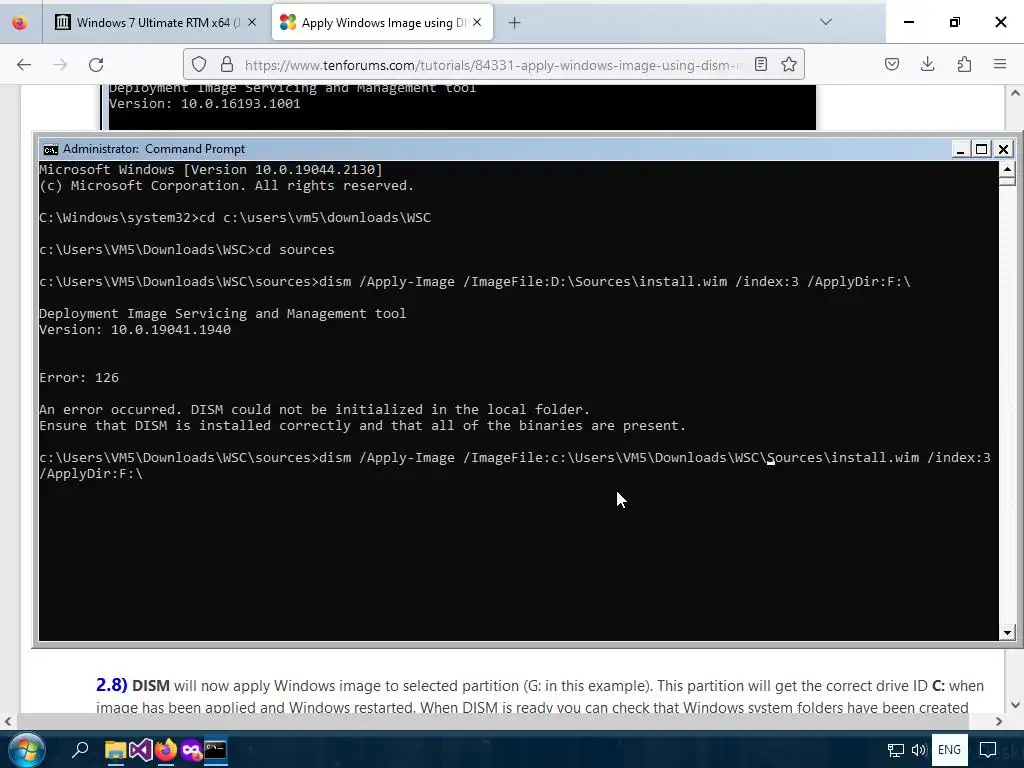This screenshot has width=1024, height=768.
Task: Open File Explorer from taskbar
Action: tap(116, 750)
